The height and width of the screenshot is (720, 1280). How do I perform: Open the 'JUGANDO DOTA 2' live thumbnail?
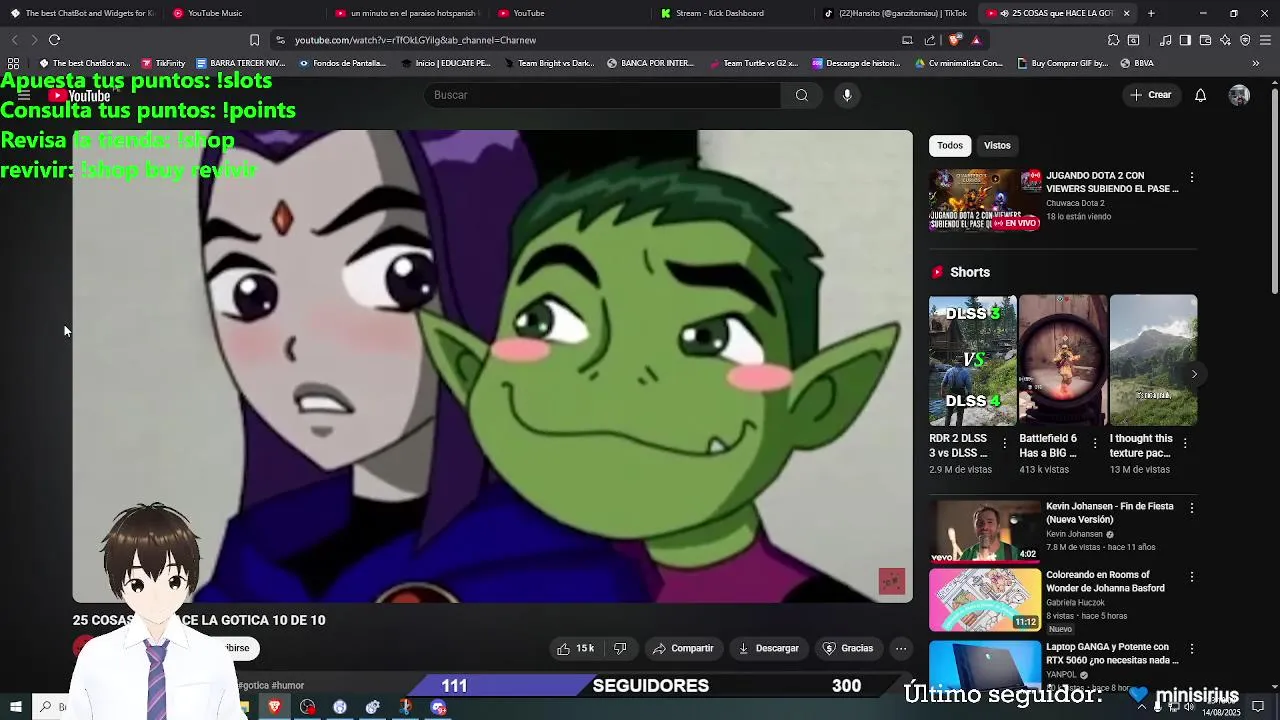pyautogui.click(x=985, y=200)
